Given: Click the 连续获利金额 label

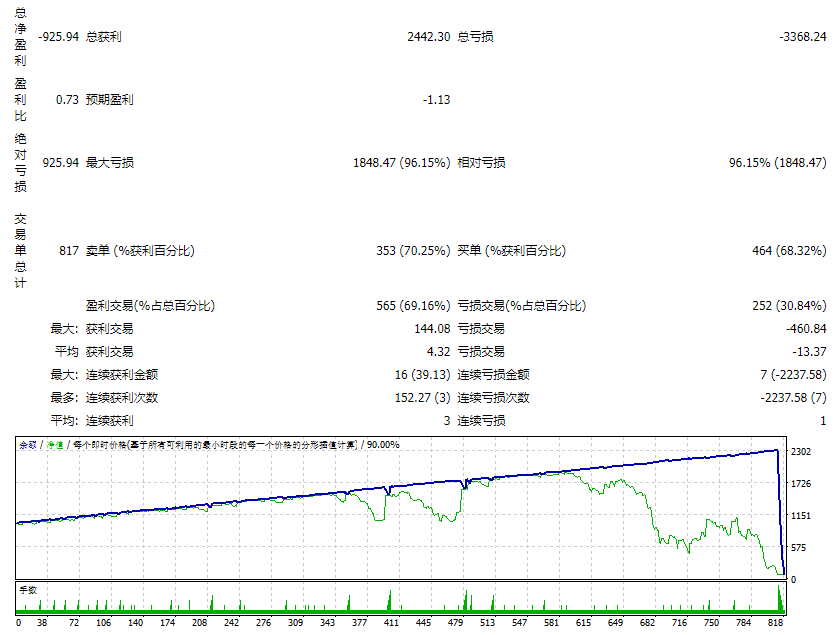Looking at the screenshot, I should tap(122, 374).
